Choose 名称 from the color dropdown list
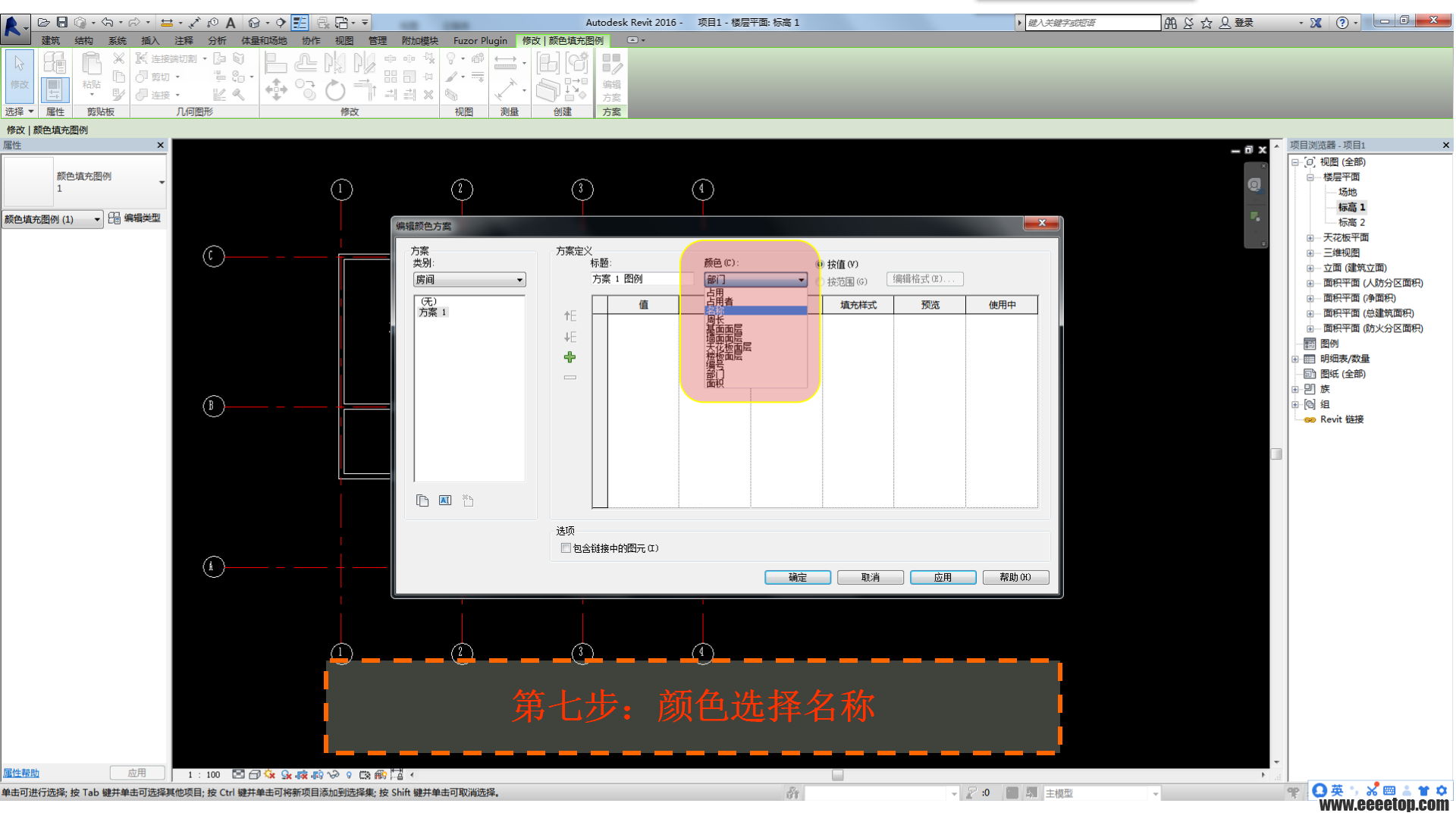 point(755,311)
